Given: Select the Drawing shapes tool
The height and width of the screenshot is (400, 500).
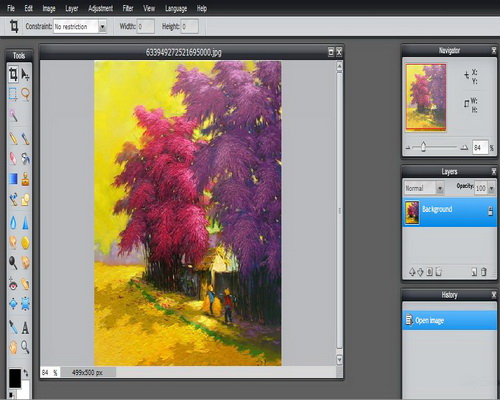Looking at the screenshot, I should point(25,199).
